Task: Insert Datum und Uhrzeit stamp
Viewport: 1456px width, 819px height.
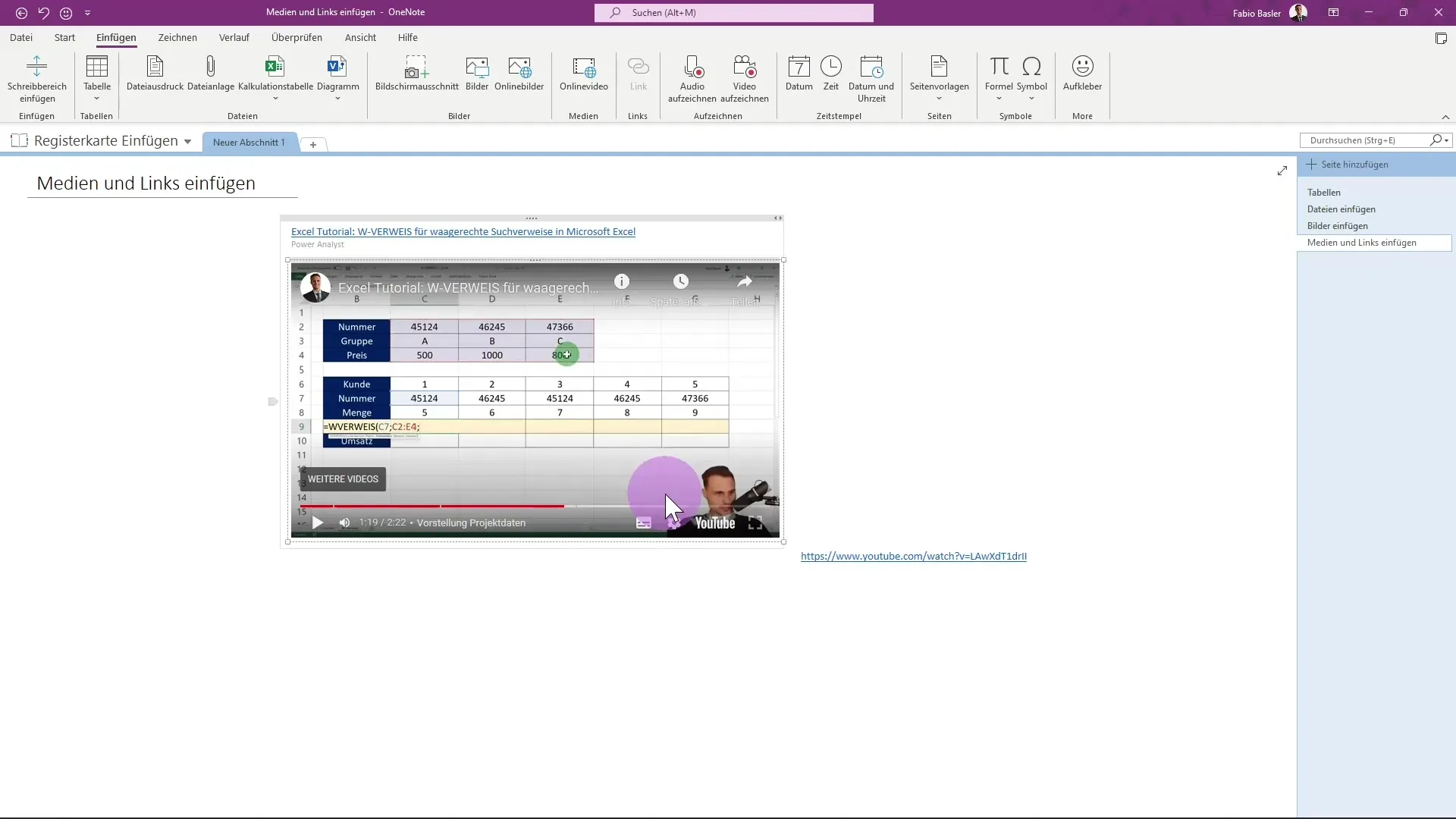Action: click(x=871, y=79)
